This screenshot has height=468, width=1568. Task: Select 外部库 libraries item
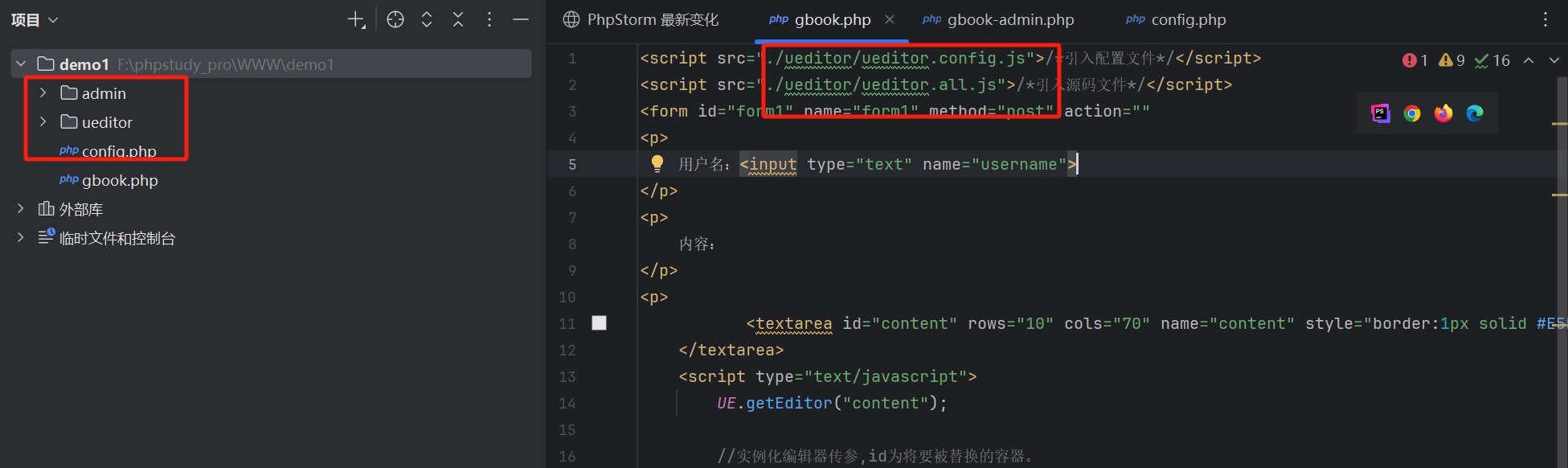pos(71,209)
